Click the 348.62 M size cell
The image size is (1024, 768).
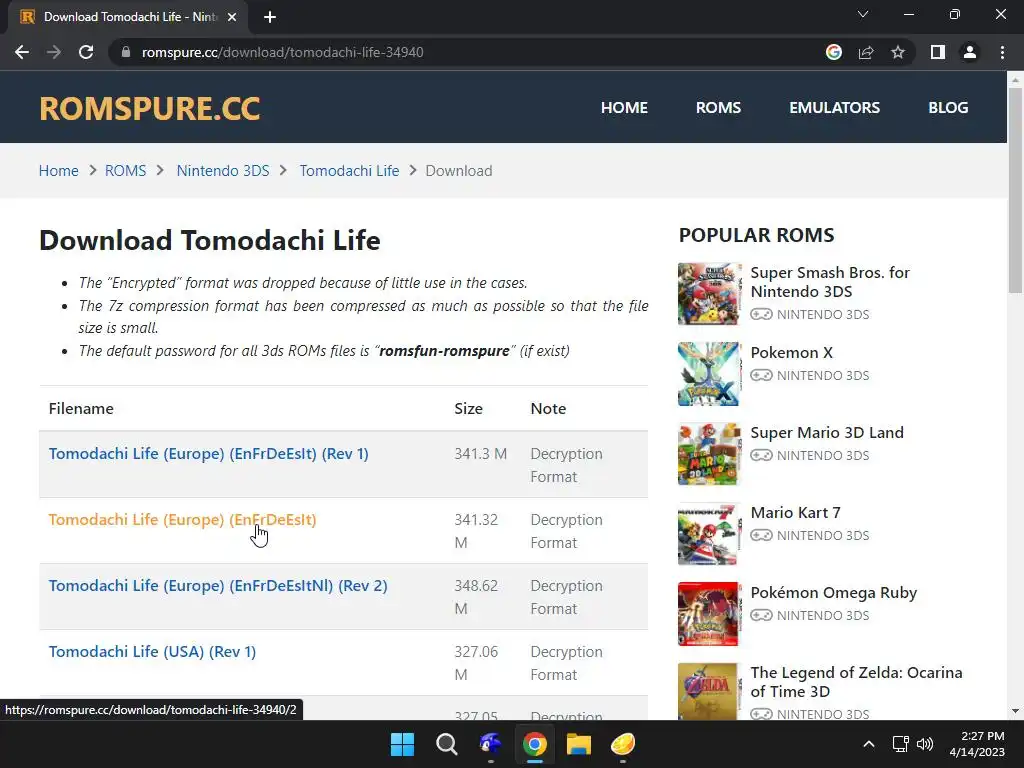[476, 597]
